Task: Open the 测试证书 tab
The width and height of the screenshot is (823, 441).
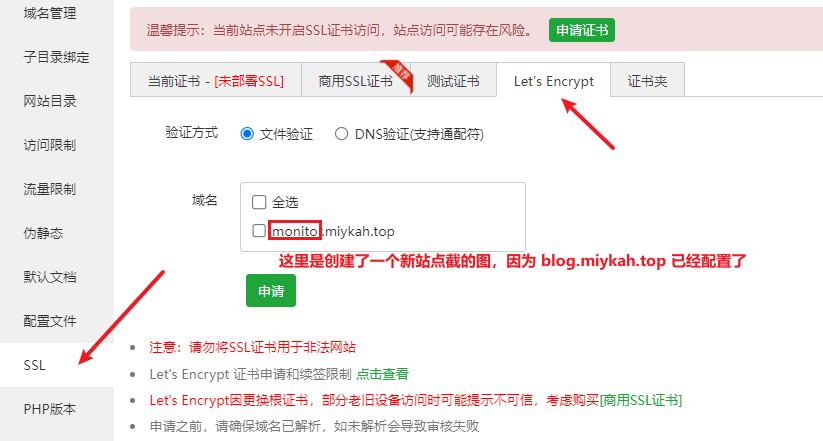Action: pos(453,80)
